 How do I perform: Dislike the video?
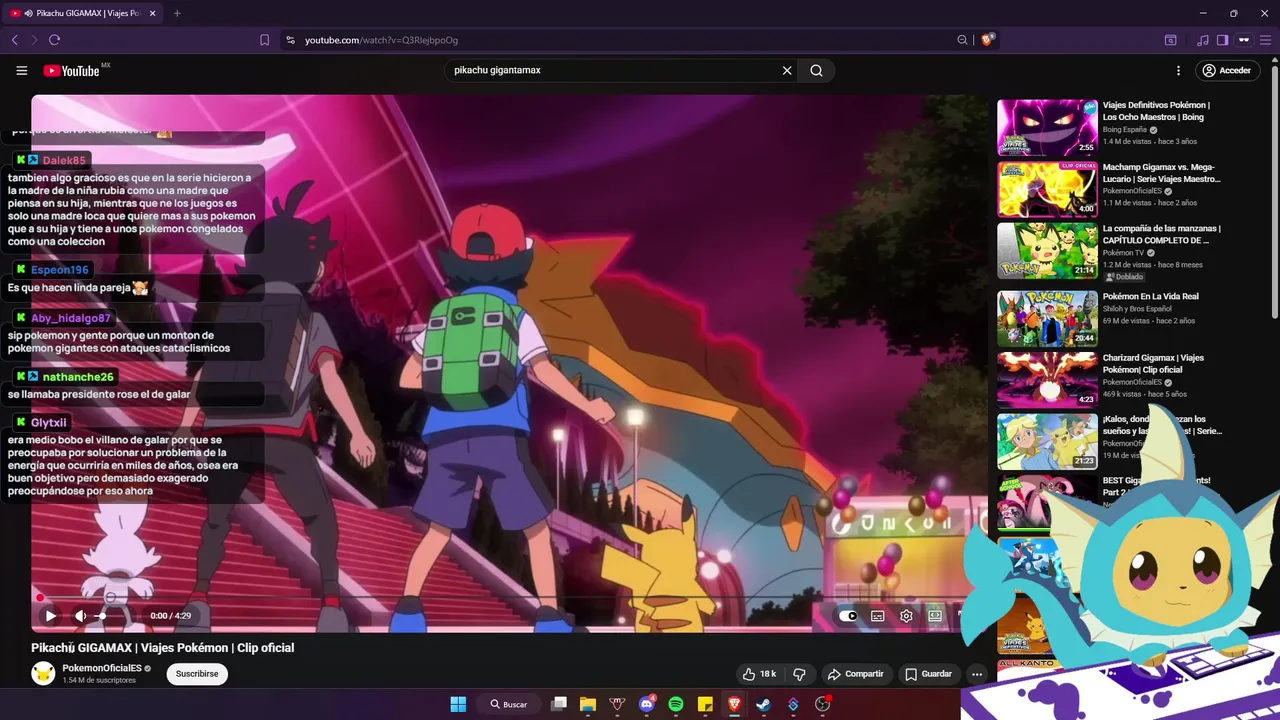coord(799,674)
